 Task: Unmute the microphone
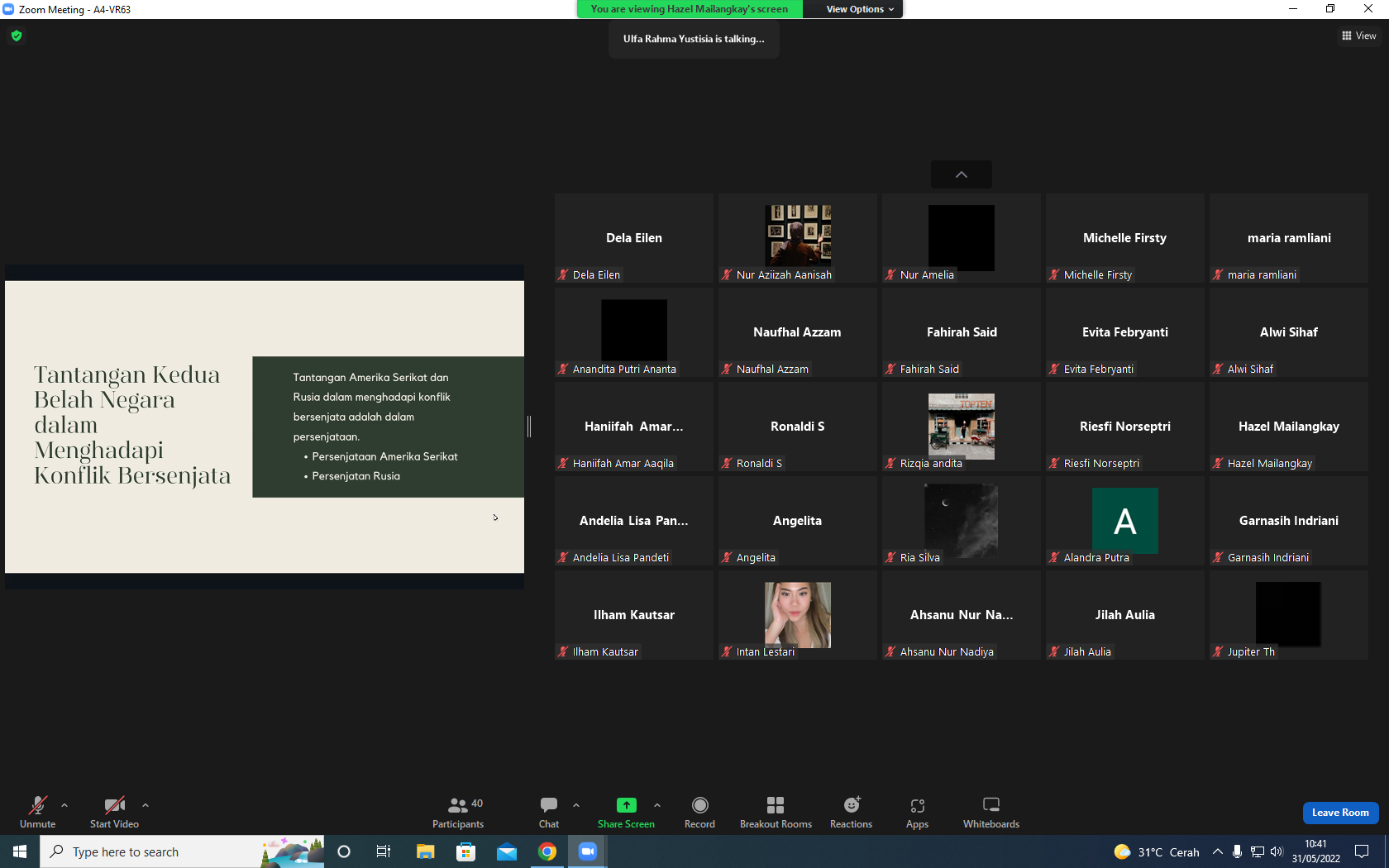[x=38, y=813]
